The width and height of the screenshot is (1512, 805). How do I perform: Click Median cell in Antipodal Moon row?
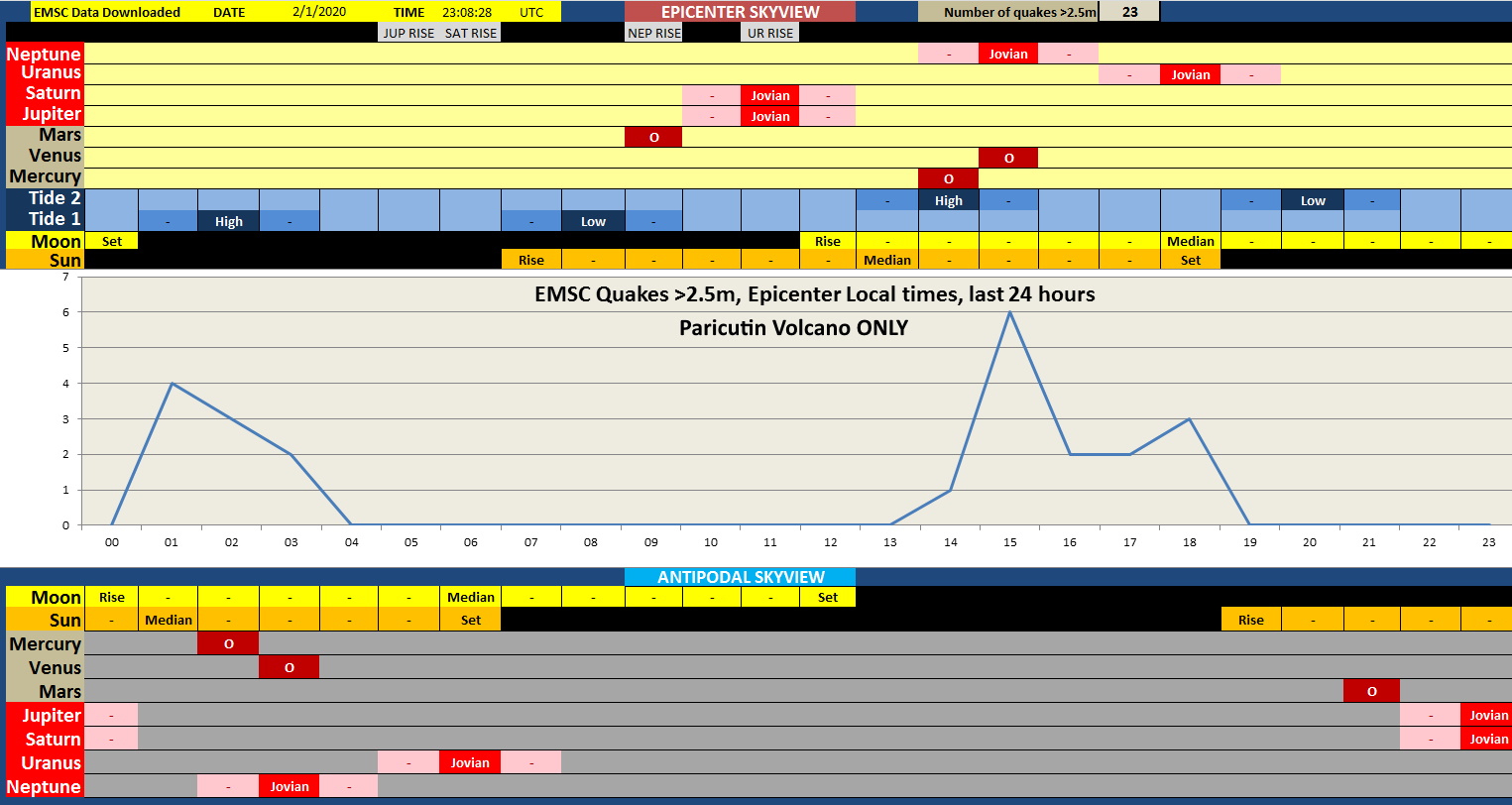point(471,597)
